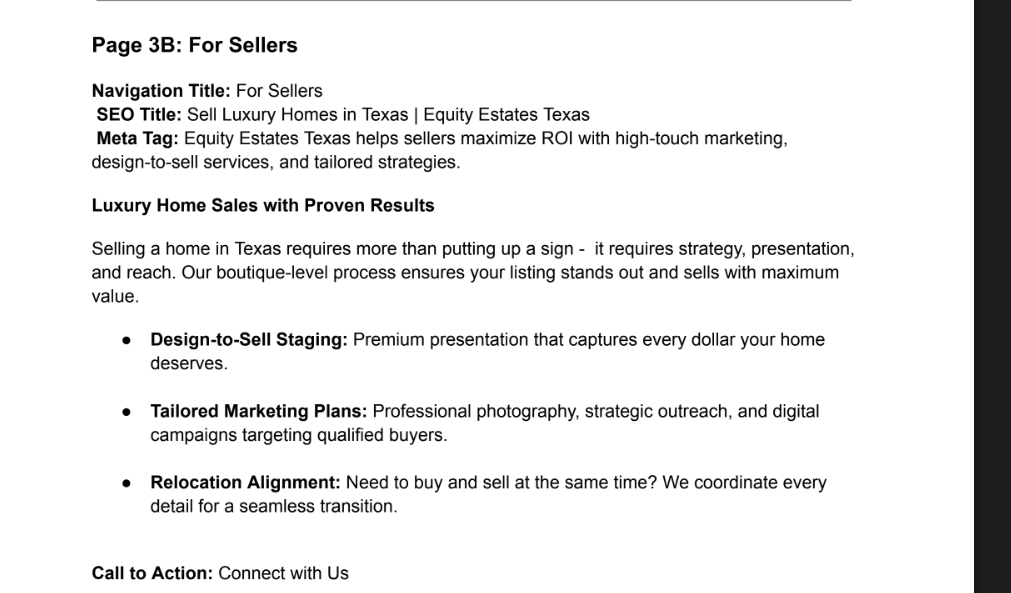
Task: Click the bold "Relocation Alignment:" text
Action: coord(245,483)
